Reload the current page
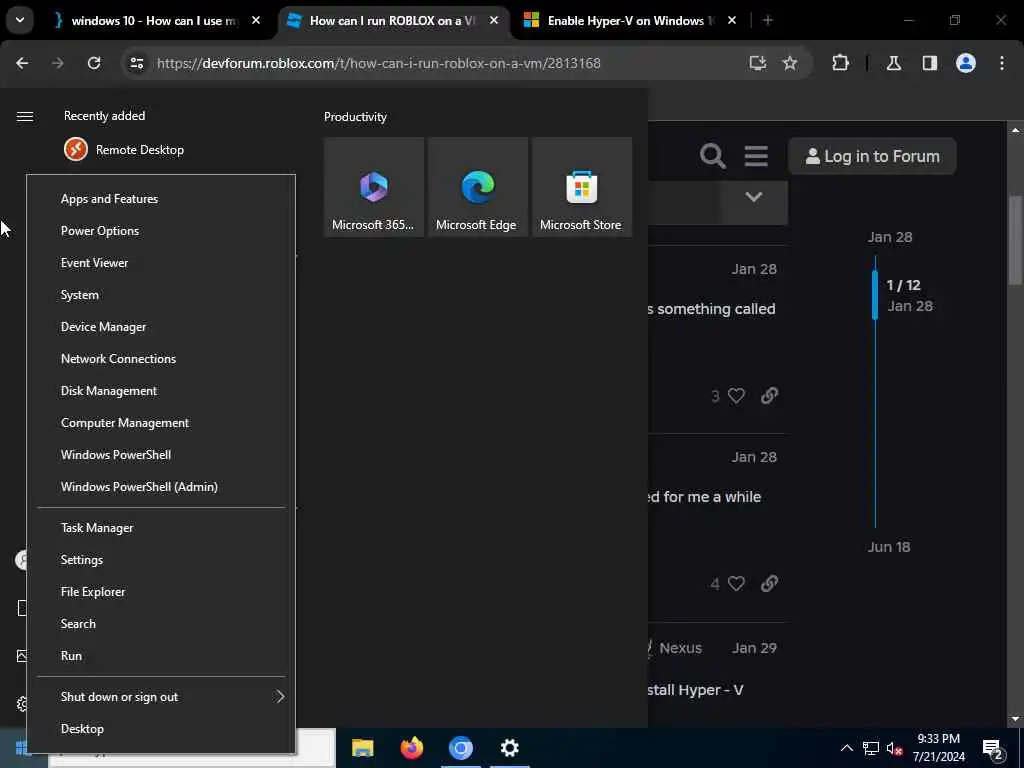Screen dimensions: 1024x768 (x=94, y=63)
